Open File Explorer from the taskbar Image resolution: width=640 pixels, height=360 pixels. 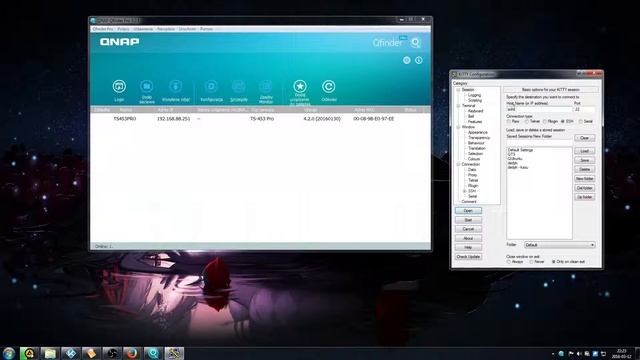click(x=50, y=353)
